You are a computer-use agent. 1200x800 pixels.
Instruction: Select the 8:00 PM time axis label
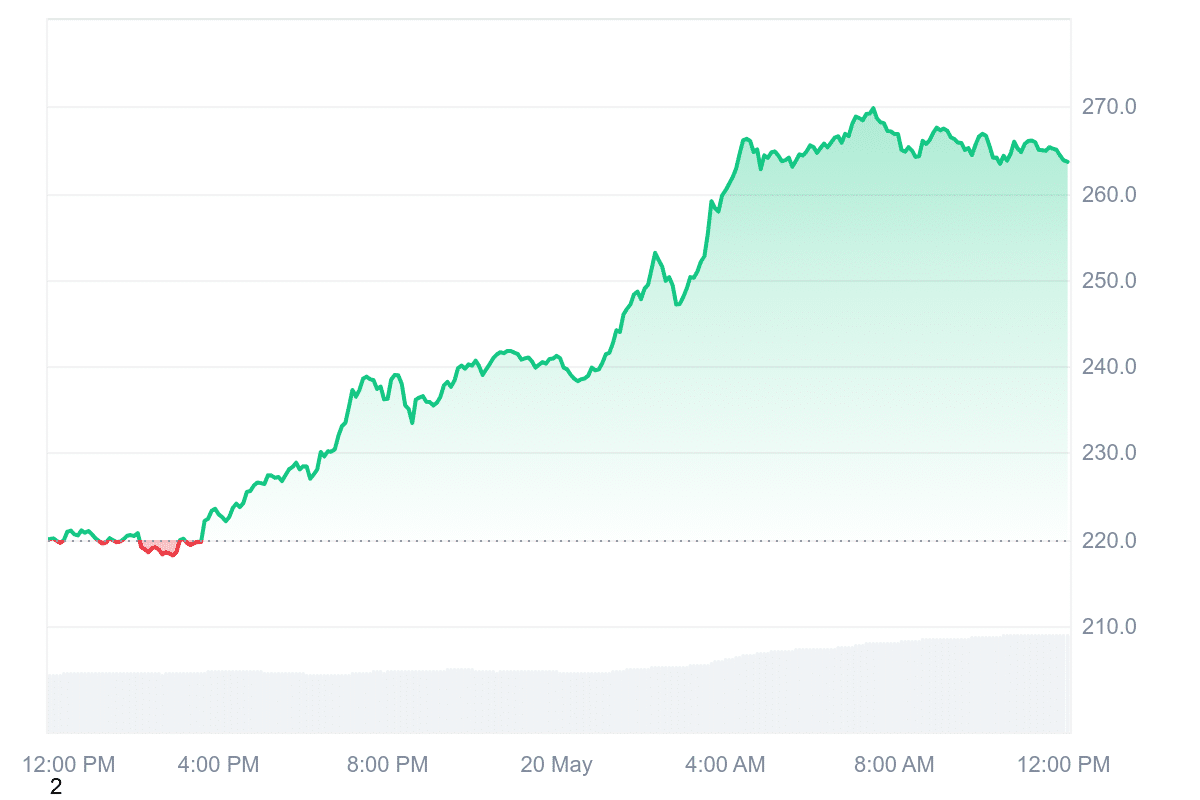pyautogui.click(x=387, y=765)
